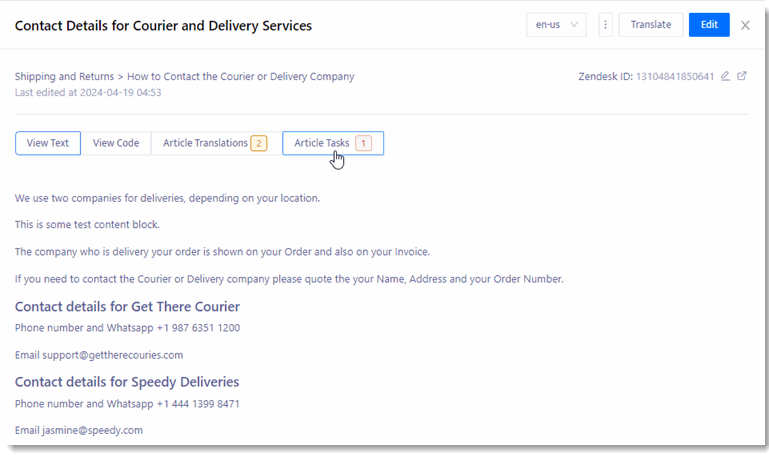
Task: Switch to the View Code tab
Action: click(x=116, y=143)
